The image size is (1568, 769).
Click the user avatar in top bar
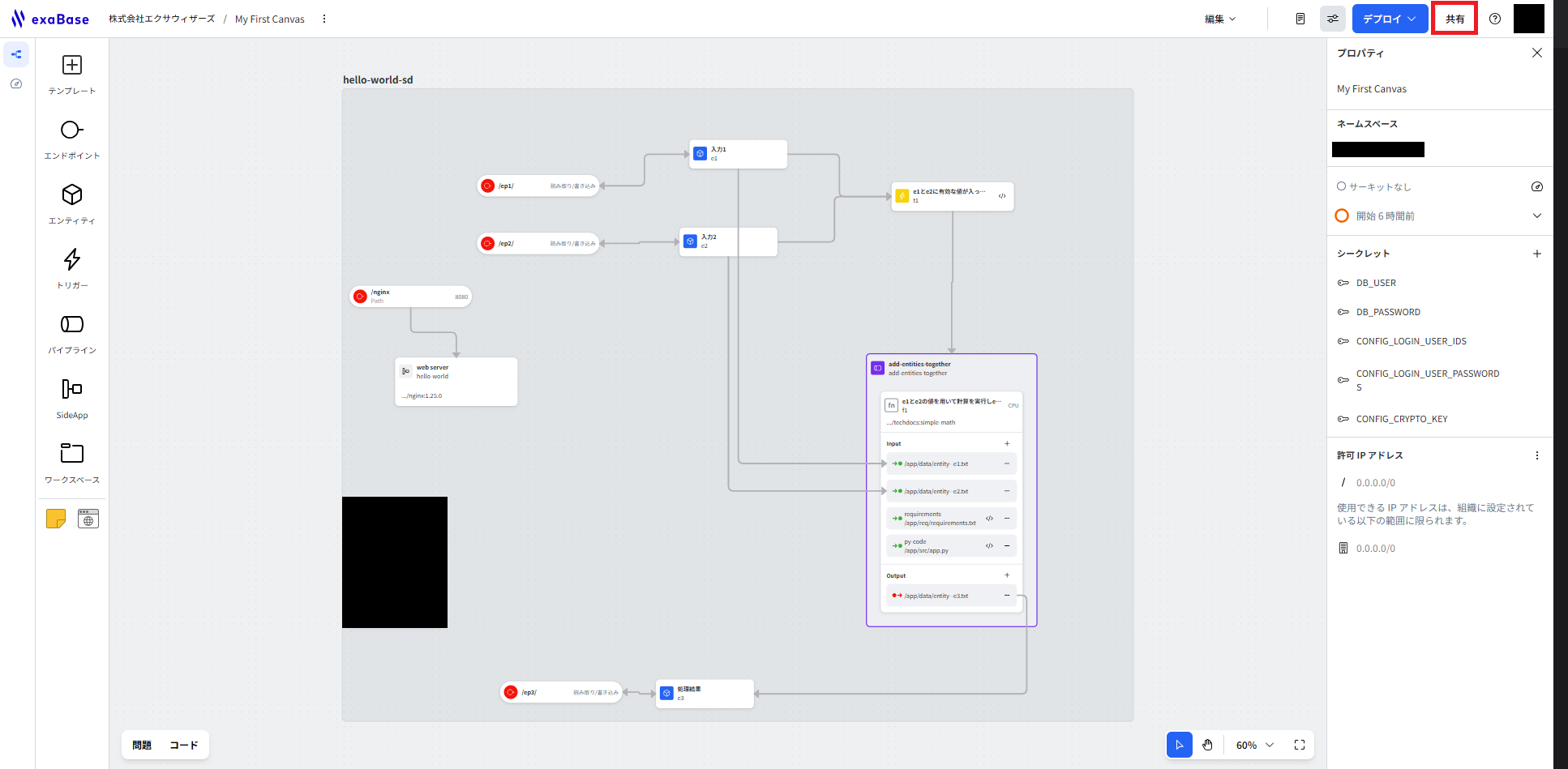click(x=1528, y=19)
